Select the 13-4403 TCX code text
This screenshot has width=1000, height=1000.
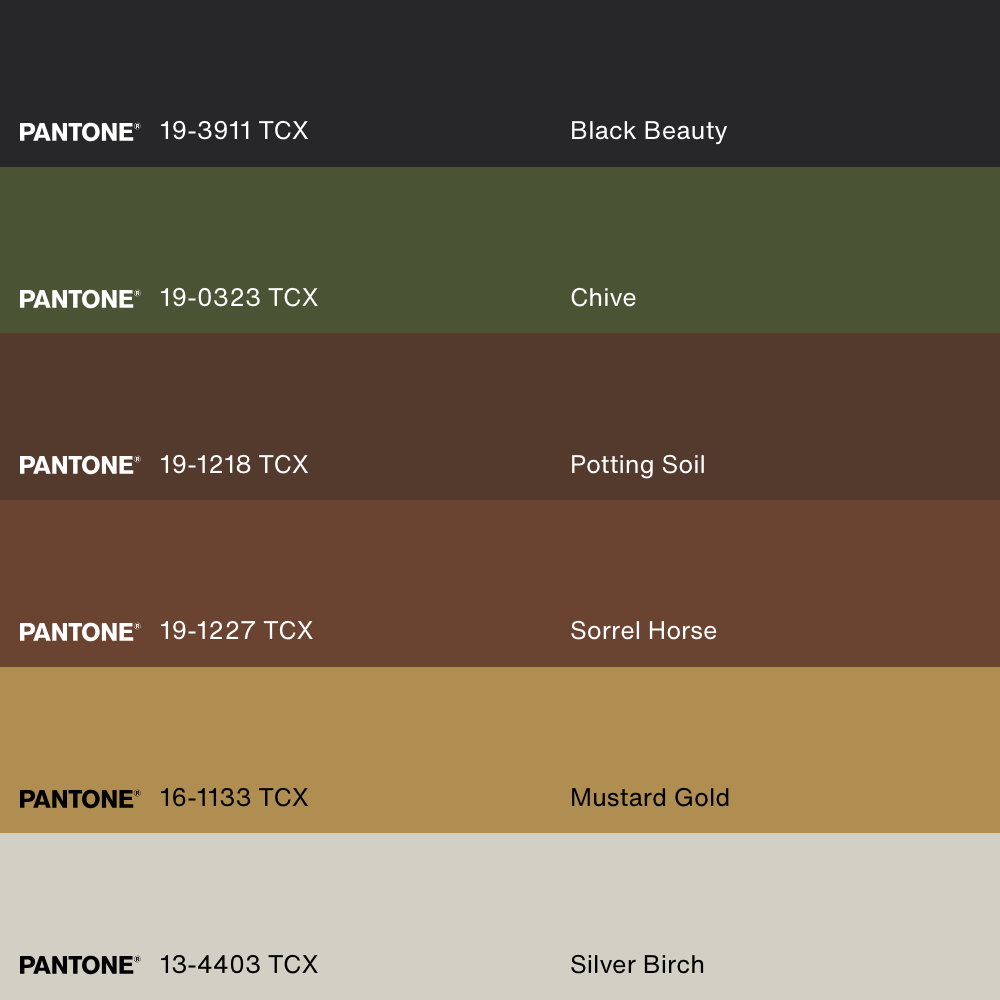(239, 965)
